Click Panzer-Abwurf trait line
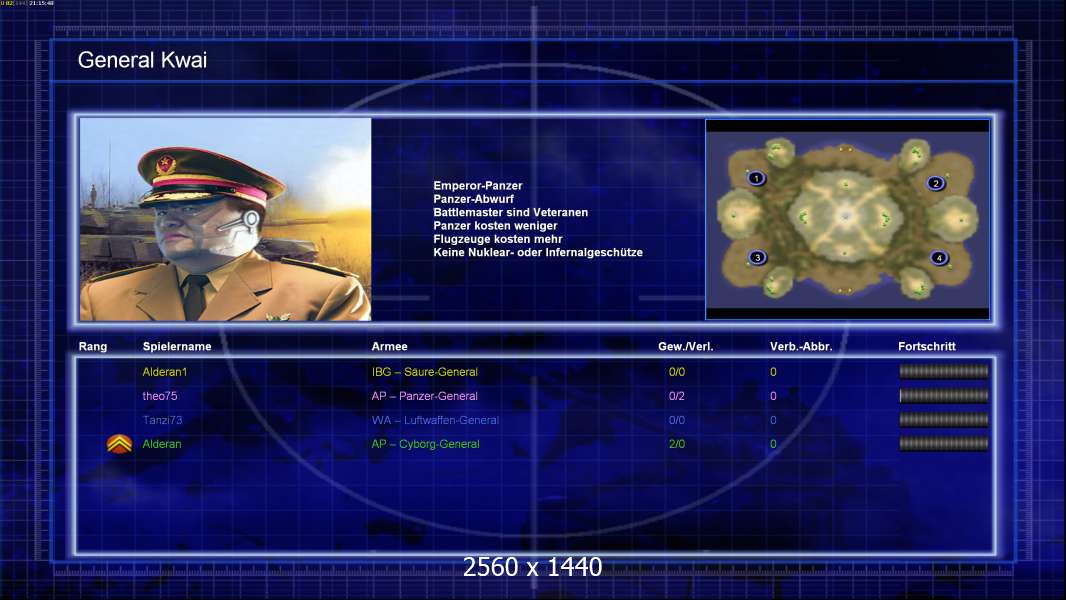Viewport: 1066px width, 600px height. pos(473,199)
